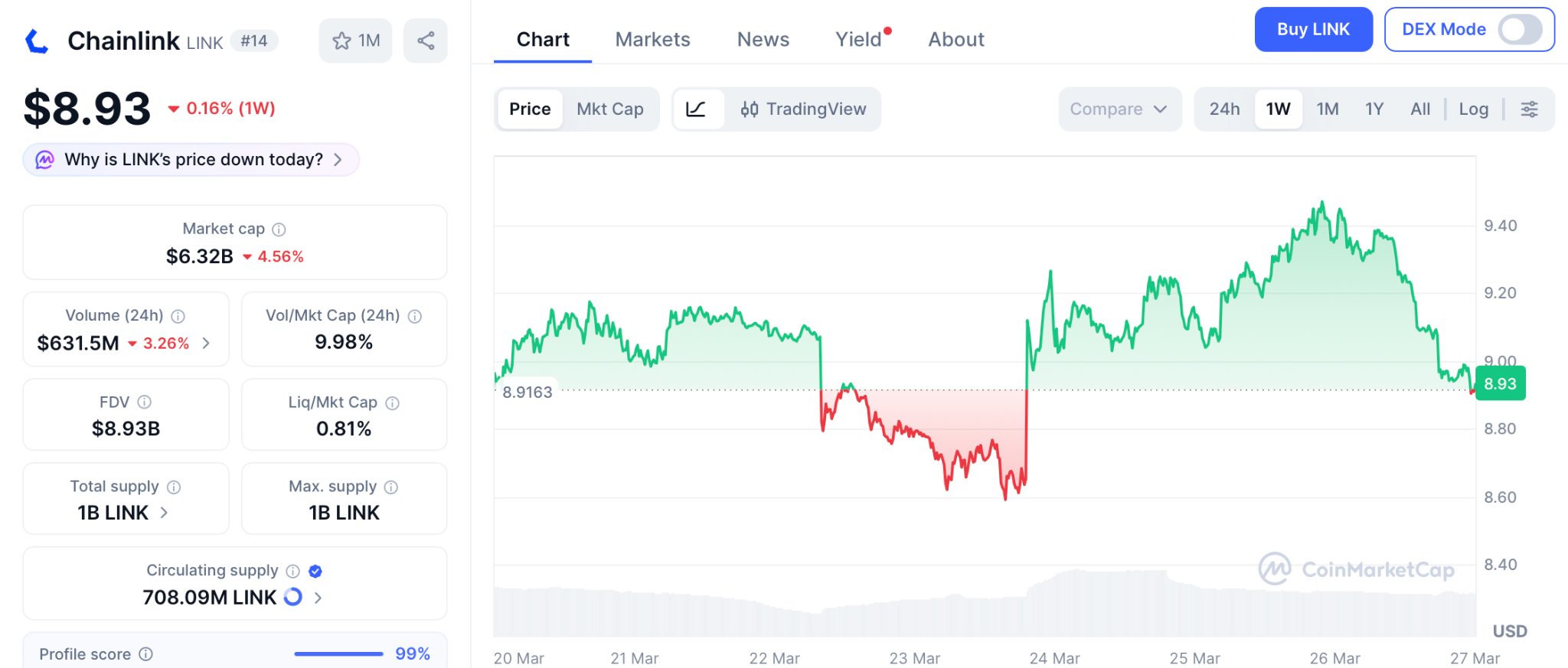Enable Log scale on chart
Viewport: 1568px width, 668px height.
coord(1473,109)
